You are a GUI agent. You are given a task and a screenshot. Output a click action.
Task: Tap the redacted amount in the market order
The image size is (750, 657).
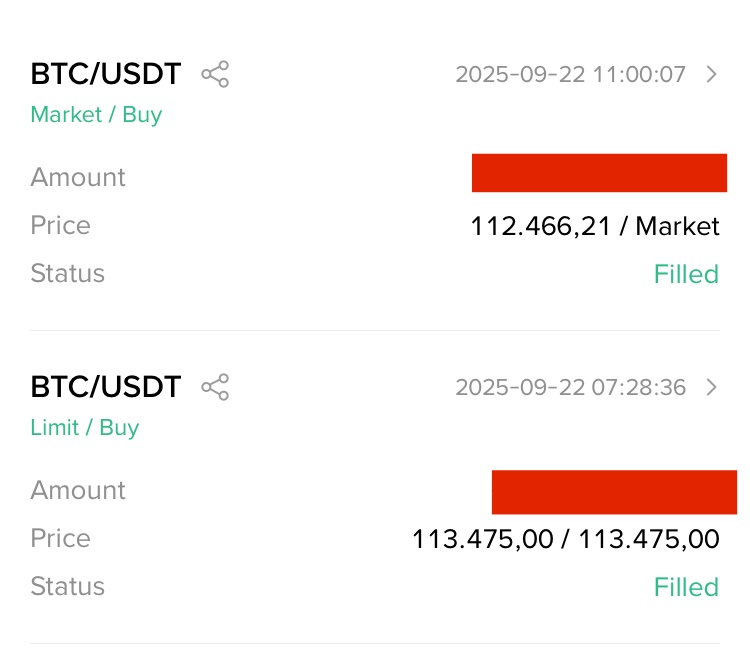599,173
